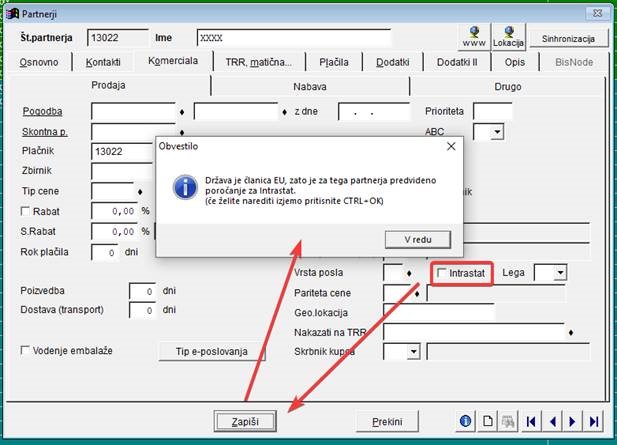This screenshot has height=445, width=617.
Task: Jump to the first partner record
Action: [531, 421]
